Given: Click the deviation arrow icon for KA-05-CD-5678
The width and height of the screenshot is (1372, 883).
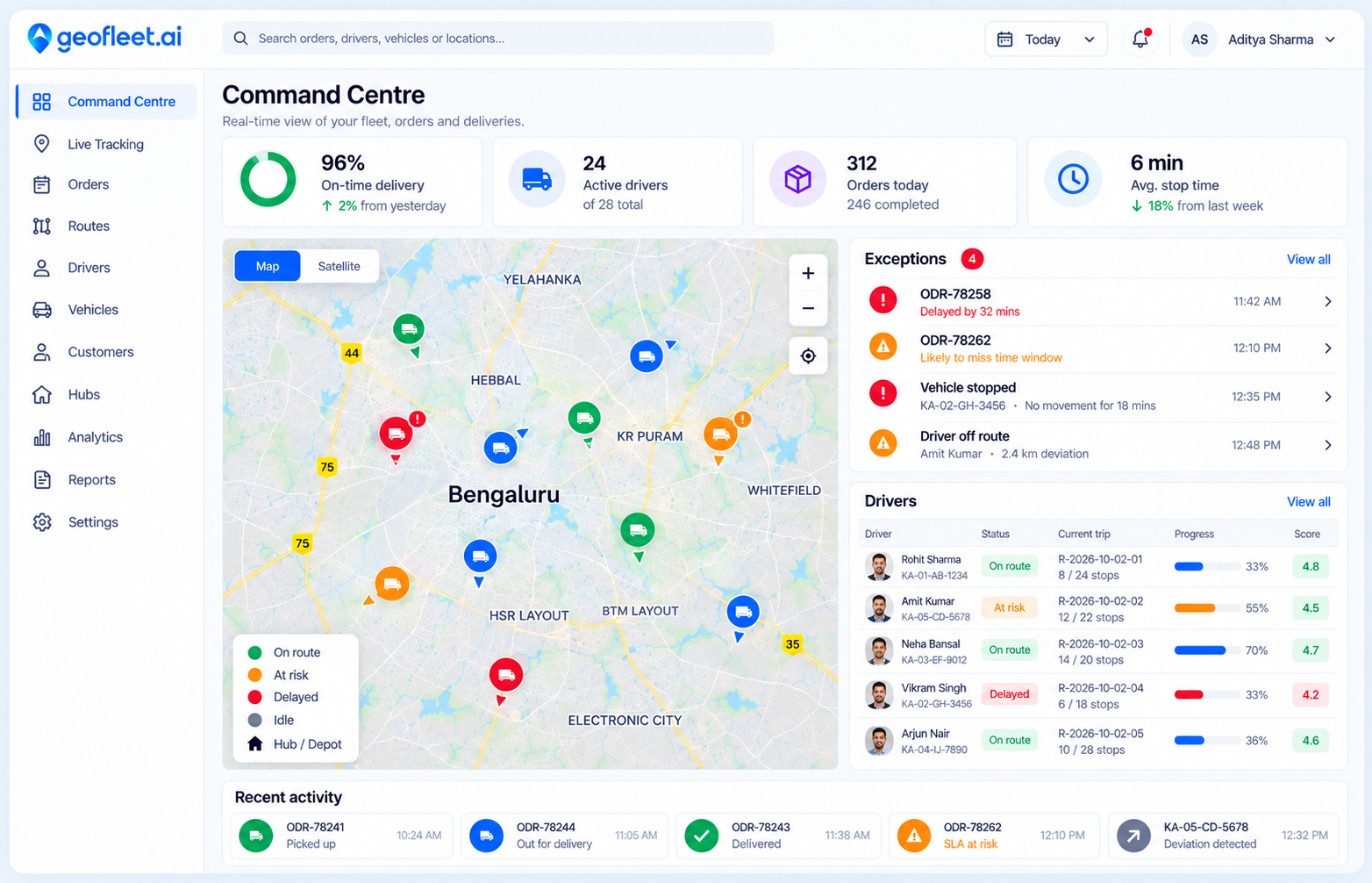Looking at the screenshot, I should pyautogui.click(x=1133, y=836).
